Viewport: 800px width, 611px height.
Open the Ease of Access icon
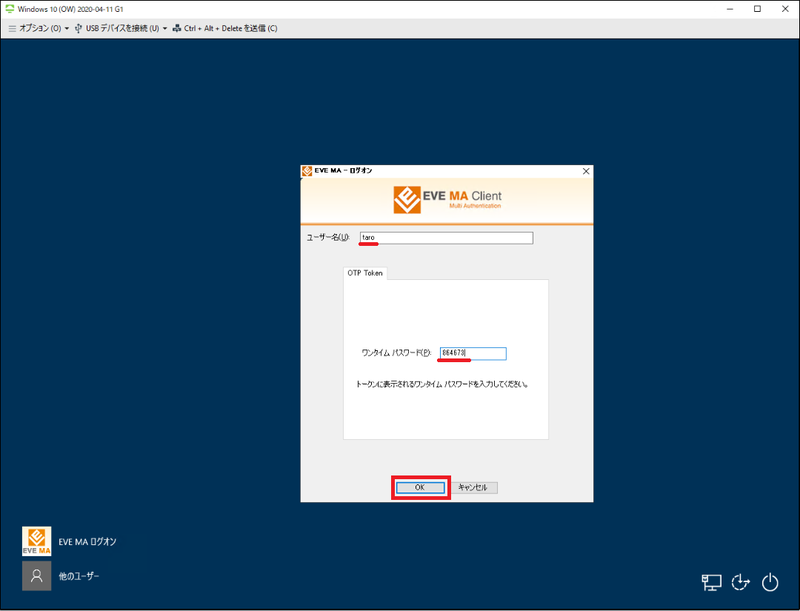740,582
